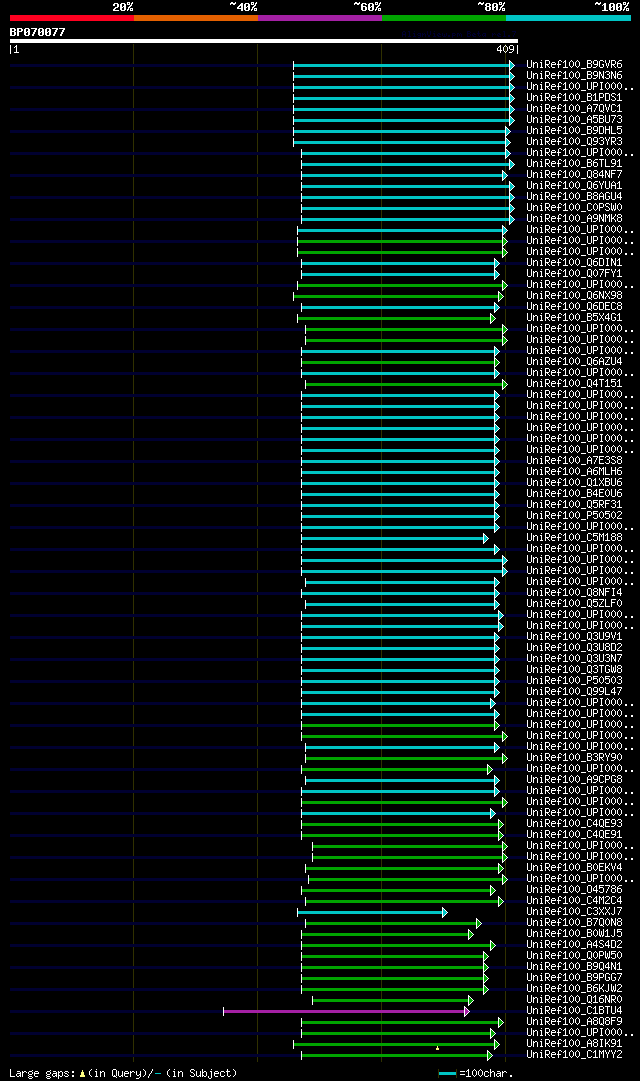Screen dimensions: 640x1081
Task: Select the UniRef100_Q4T151 label
Action: coord(574,383)
